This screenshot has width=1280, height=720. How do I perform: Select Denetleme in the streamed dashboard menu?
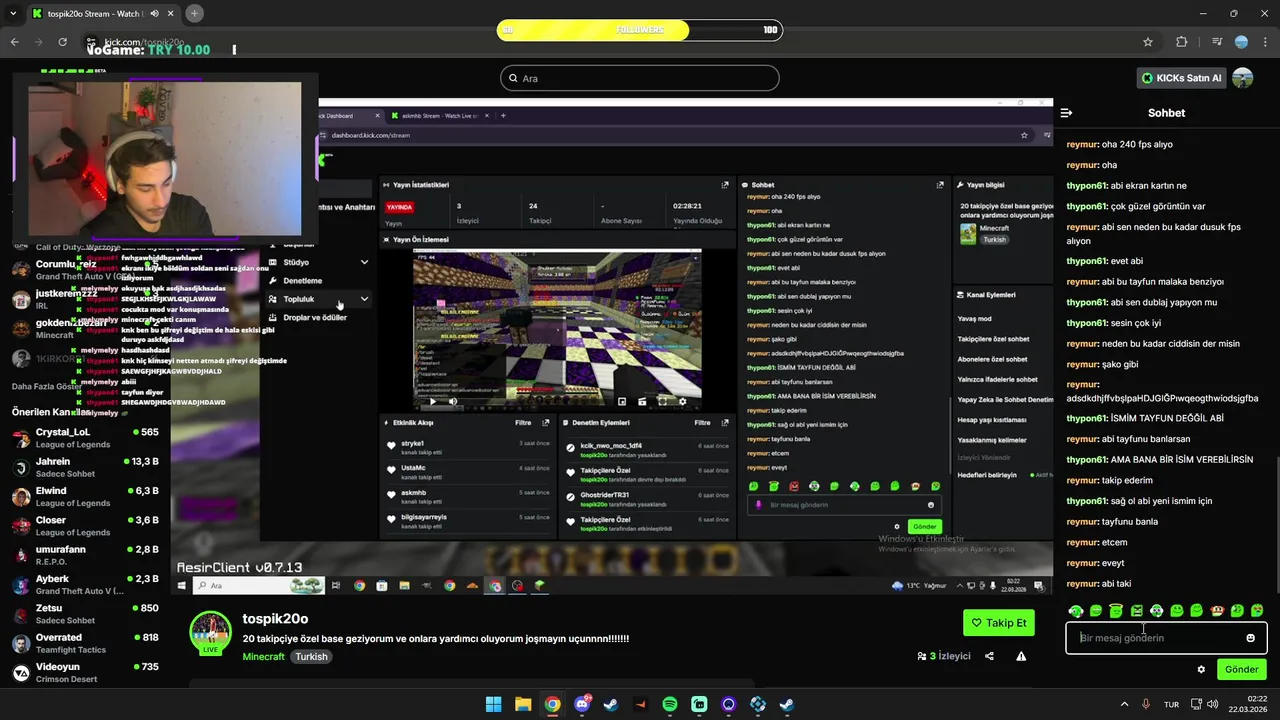point(302,281)
